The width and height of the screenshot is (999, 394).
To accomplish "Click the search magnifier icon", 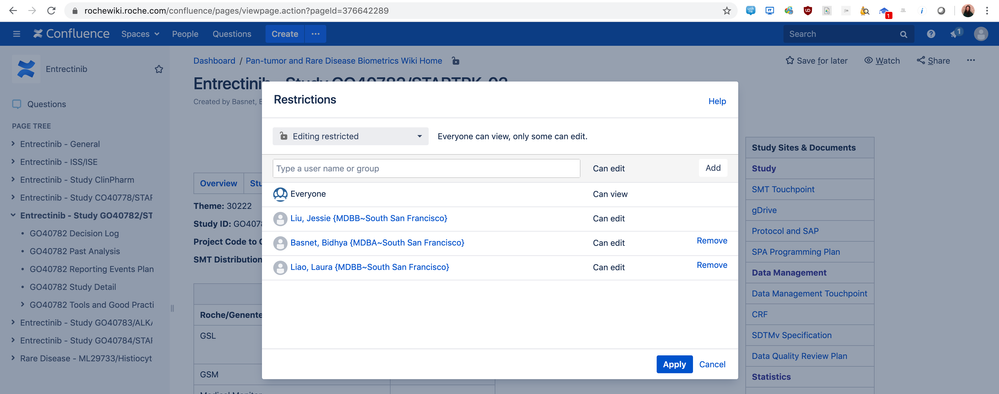I will point(903,34).
